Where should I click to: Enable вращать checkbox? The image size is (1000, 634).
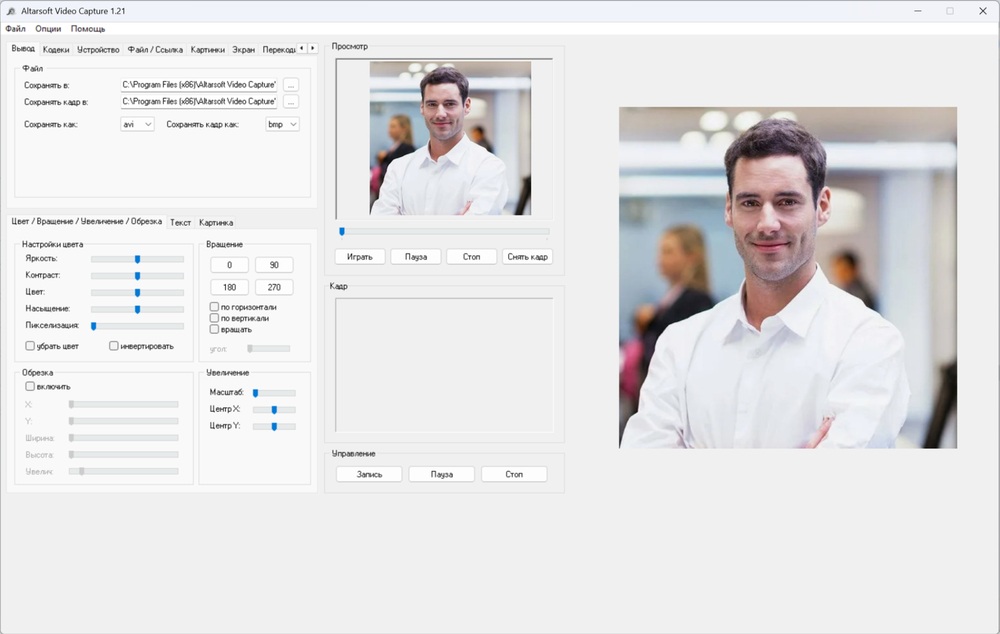(x=214, y=329)
